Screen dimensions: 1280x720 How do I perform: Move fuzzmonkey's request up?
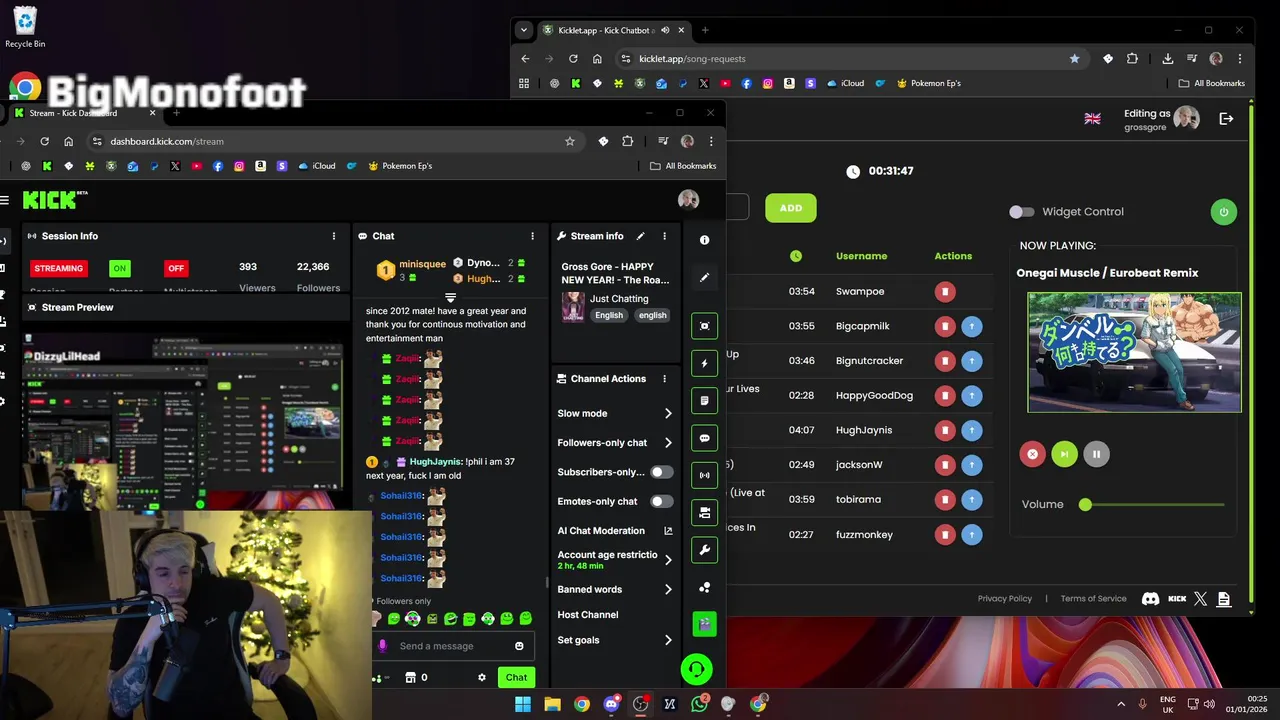tap(971, 535)
